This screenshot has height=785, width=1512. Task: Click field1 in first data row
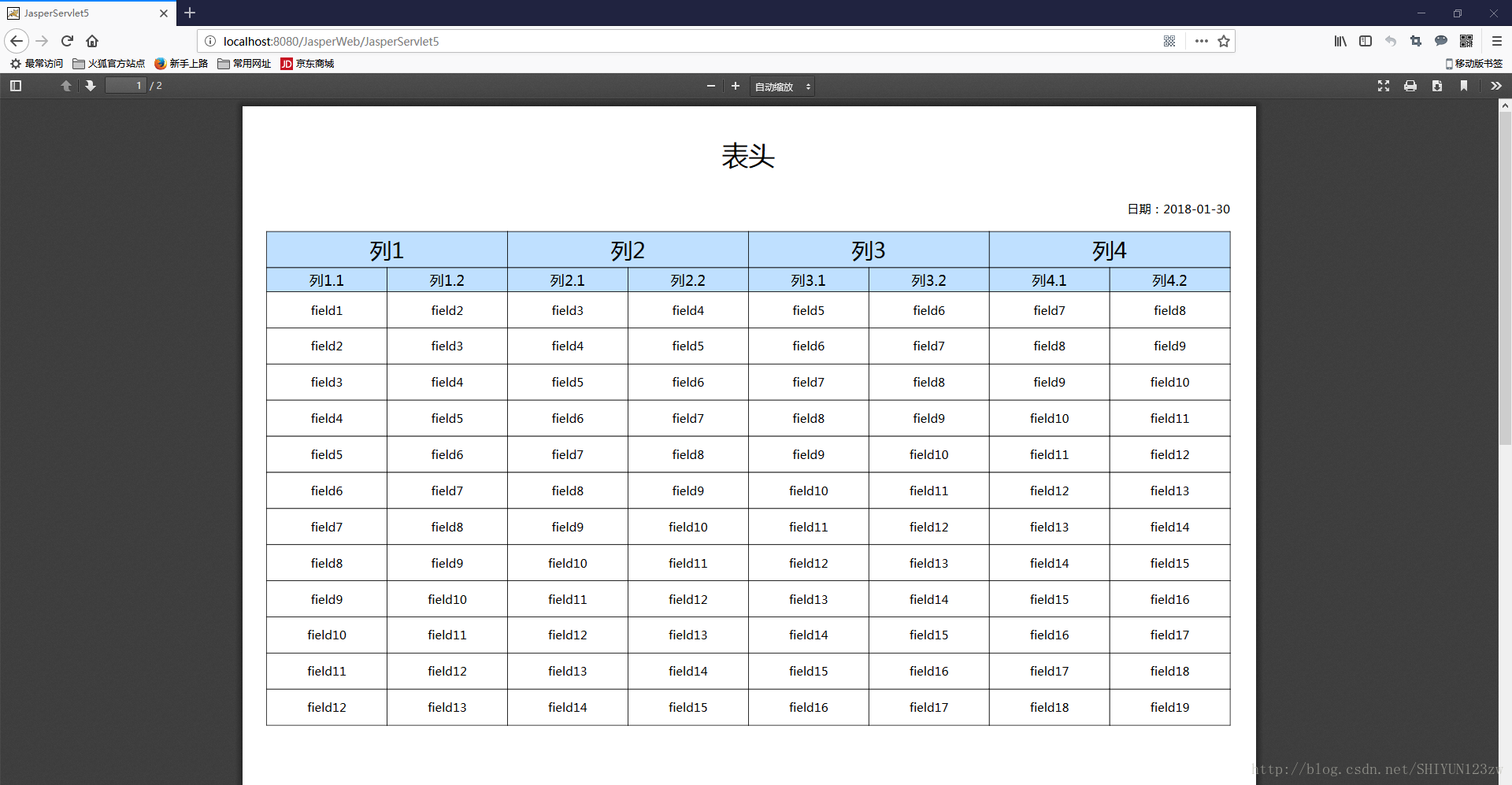[327, 310]
